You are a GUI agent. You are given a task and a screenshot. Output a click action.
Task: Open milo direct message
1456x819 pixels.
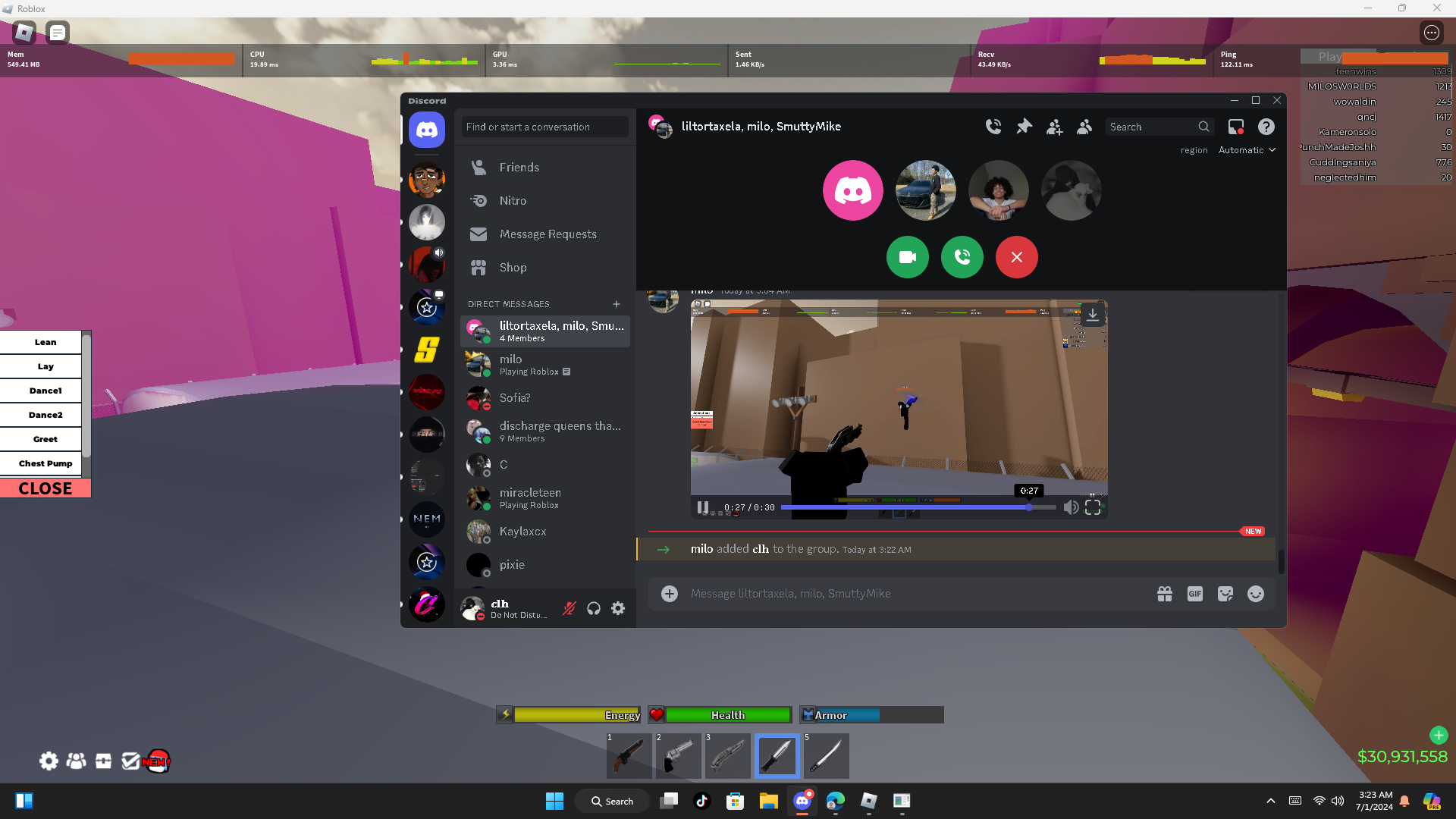(x=545, y=365)
